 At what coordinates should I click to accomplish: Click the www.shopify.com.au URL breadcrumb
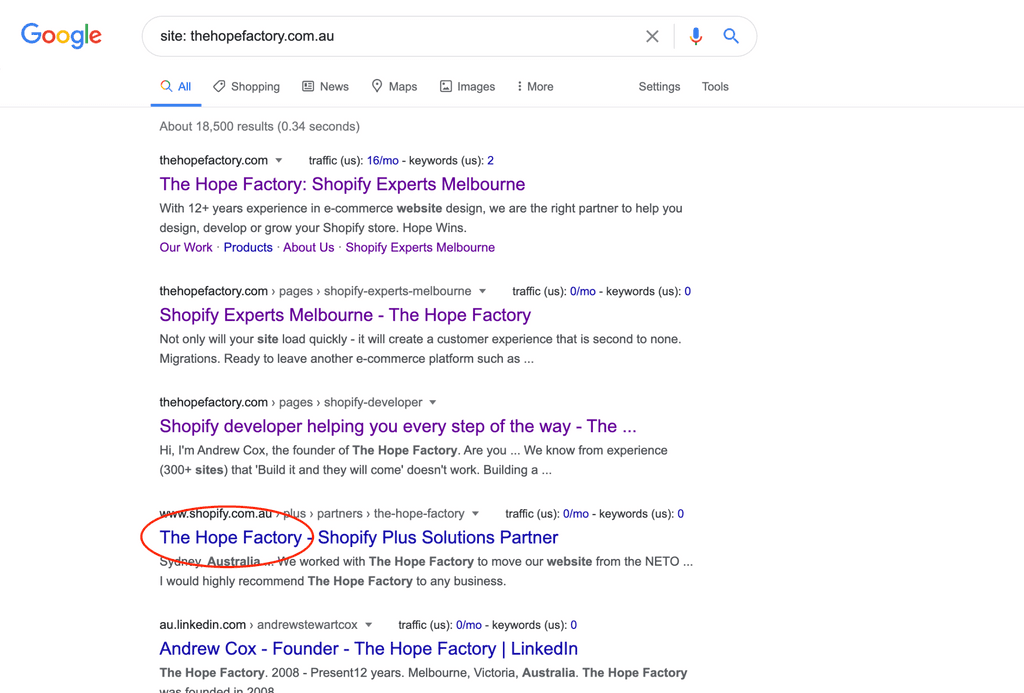pyautogui.click(x=216, y=514)
